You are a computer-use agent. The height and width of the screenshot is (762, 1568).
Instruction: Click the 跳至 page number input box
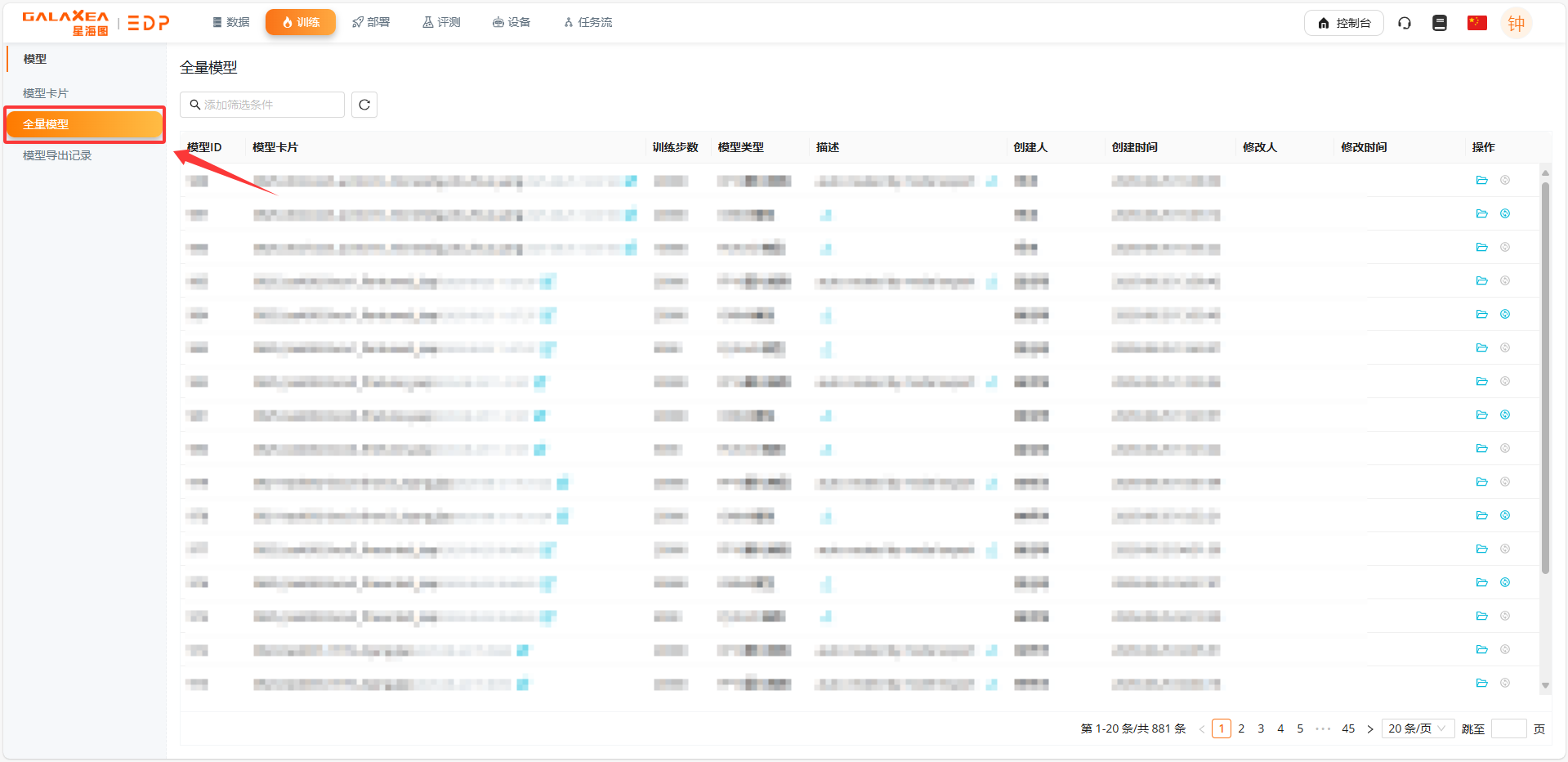(1508, 728)
